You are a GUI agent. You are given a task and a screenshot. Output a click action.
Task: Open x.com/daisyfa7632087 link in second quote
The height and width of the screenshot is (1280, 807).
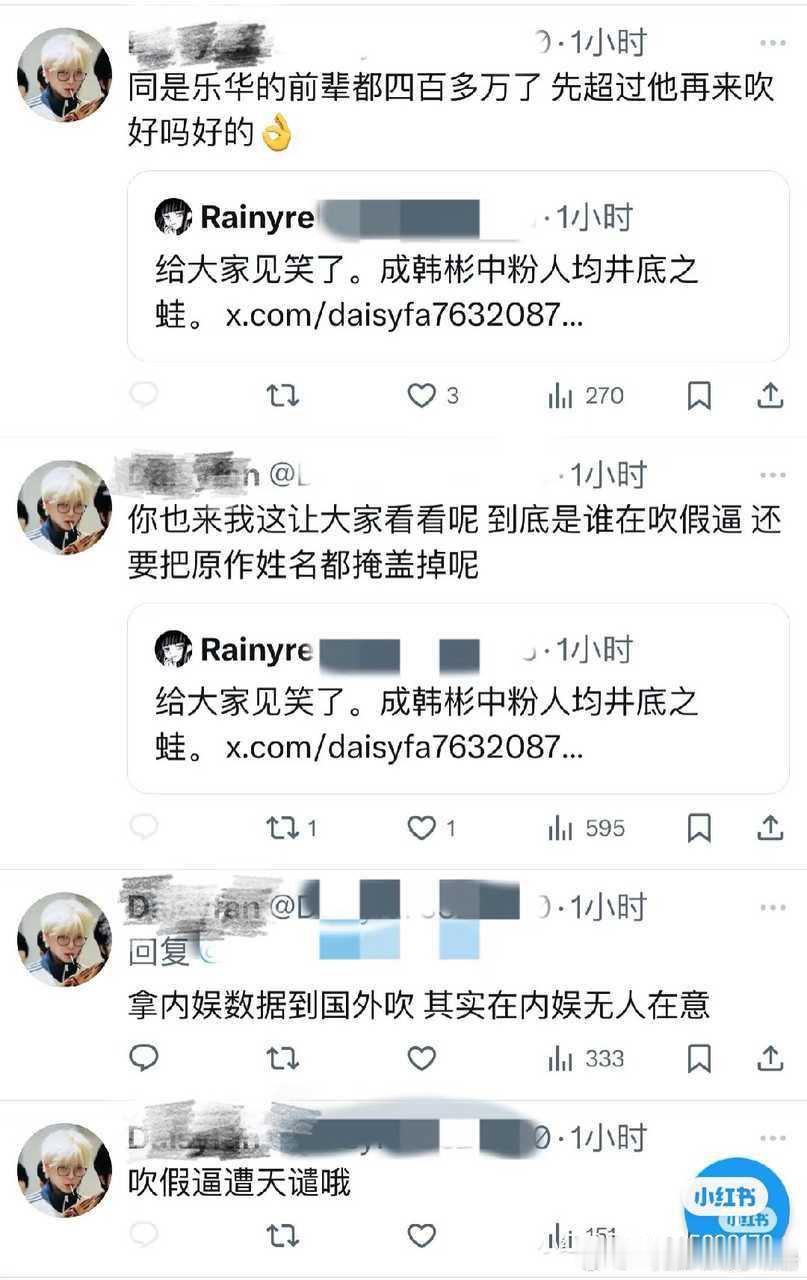[x=404, y=746]
